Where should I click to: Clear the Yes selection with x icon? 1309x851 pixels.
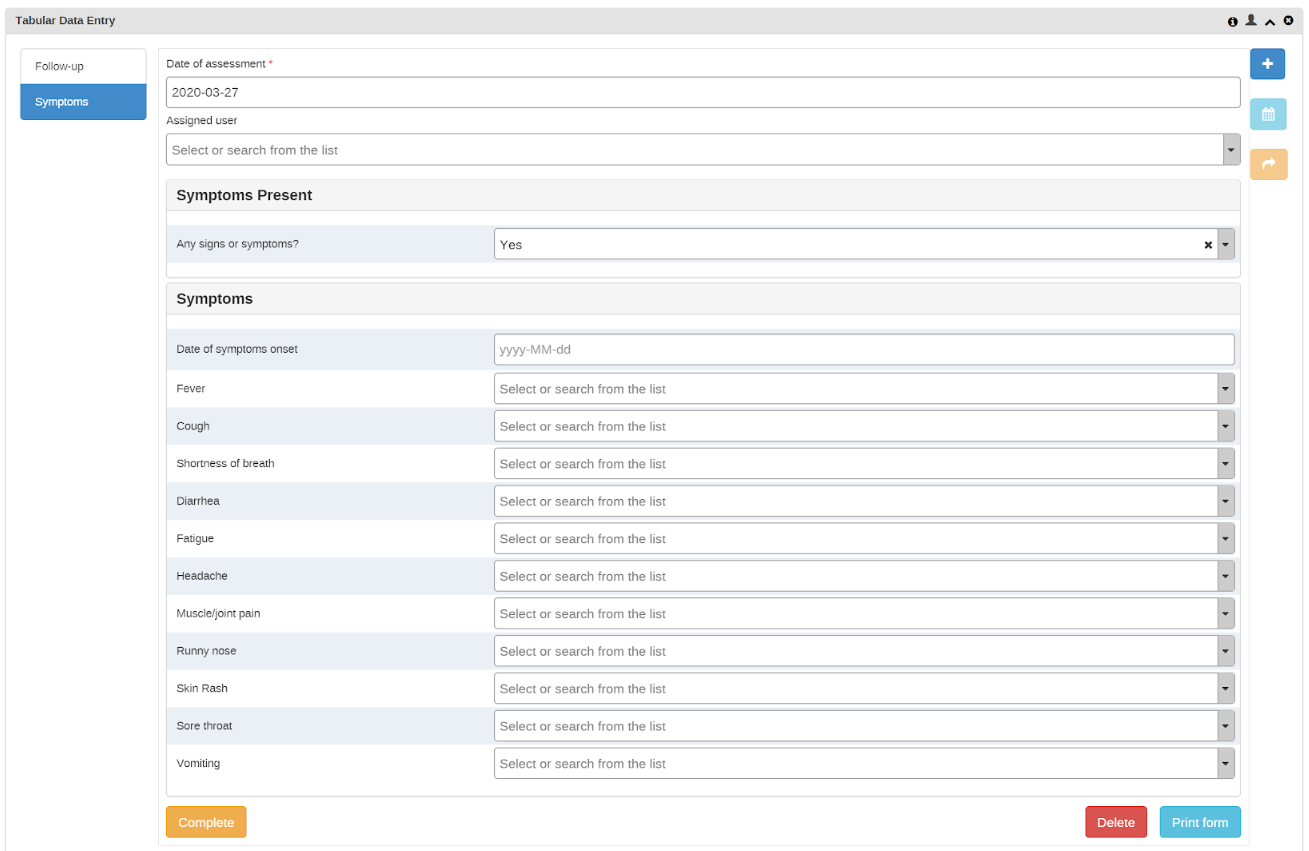tap(1208, 244)
